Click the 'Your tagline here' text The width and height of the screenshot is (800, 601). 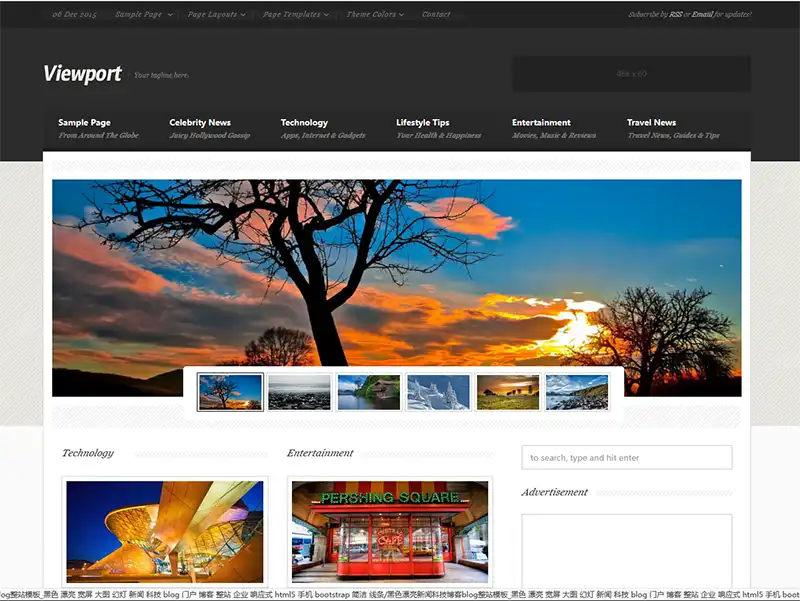pos(161,75)
